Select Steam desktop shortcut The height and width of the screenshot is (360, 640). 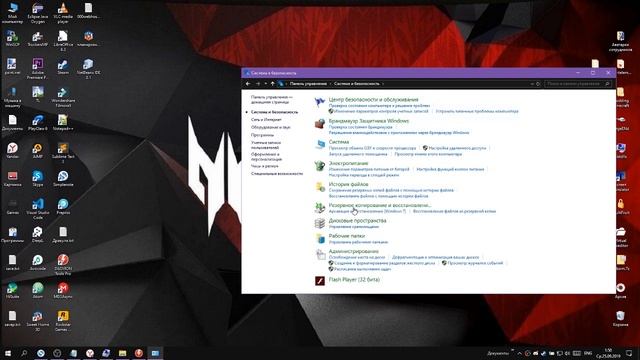[63, 67]
